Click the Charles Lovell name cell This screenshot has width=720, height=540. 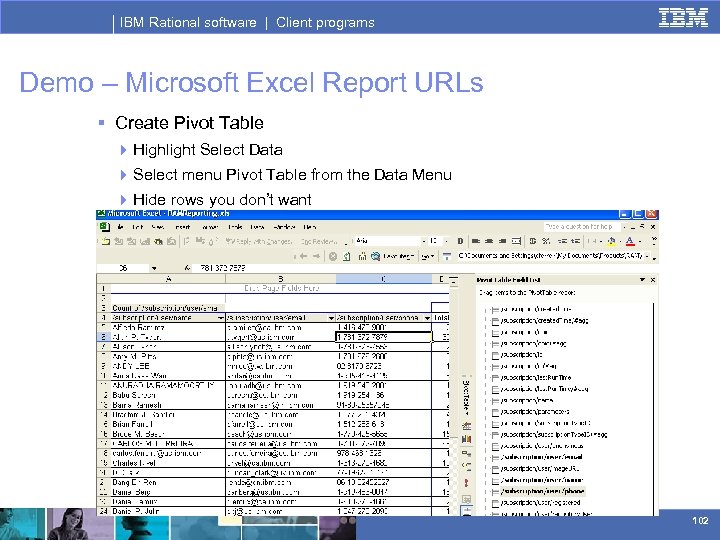click(168, 463)
